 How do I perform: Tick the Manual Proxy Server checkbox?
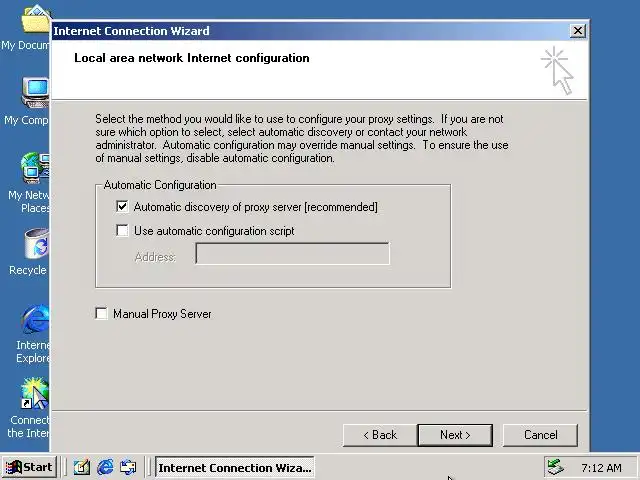(x=101, y=313)
